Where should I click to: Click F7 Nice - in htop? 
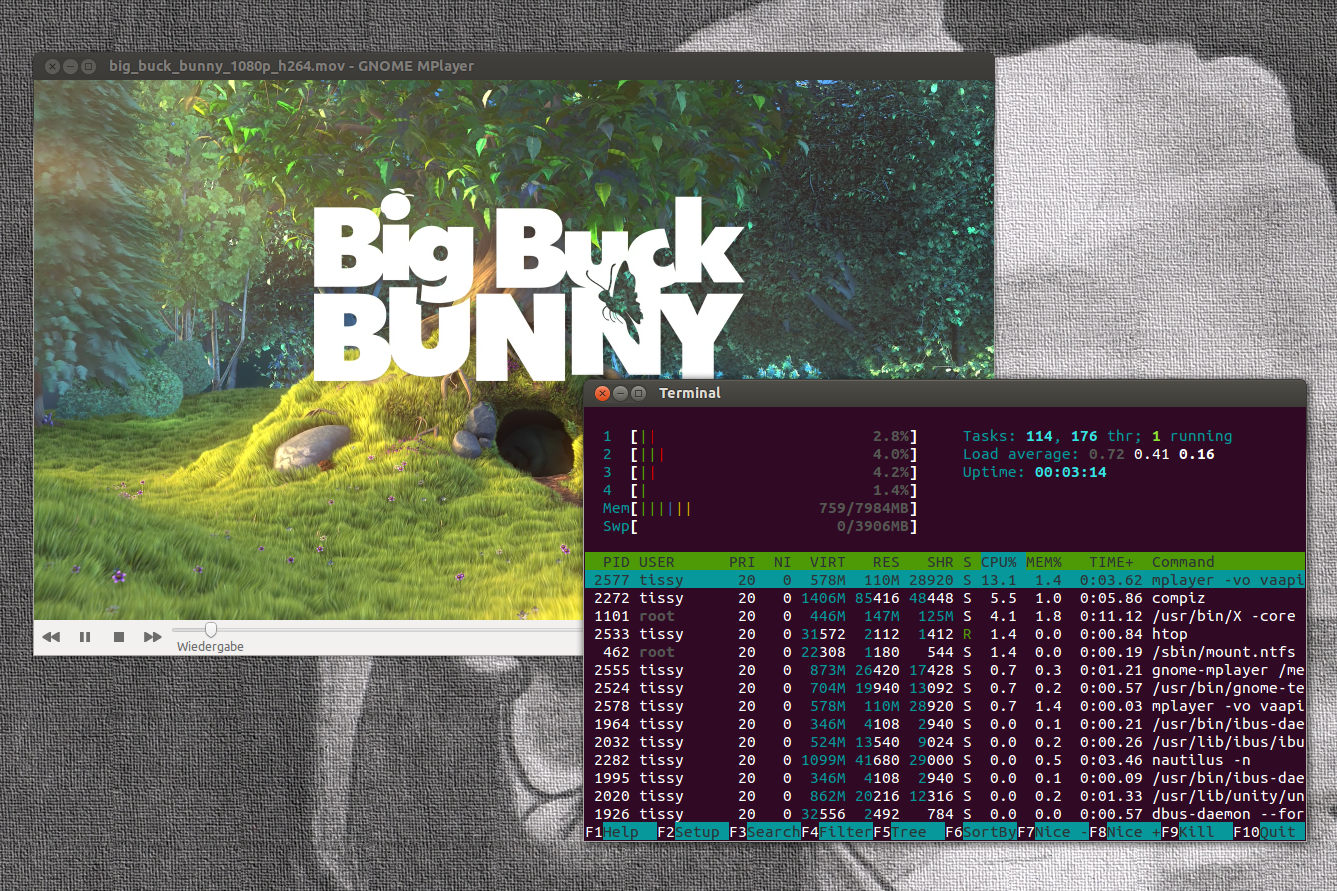click(1053, 832)
